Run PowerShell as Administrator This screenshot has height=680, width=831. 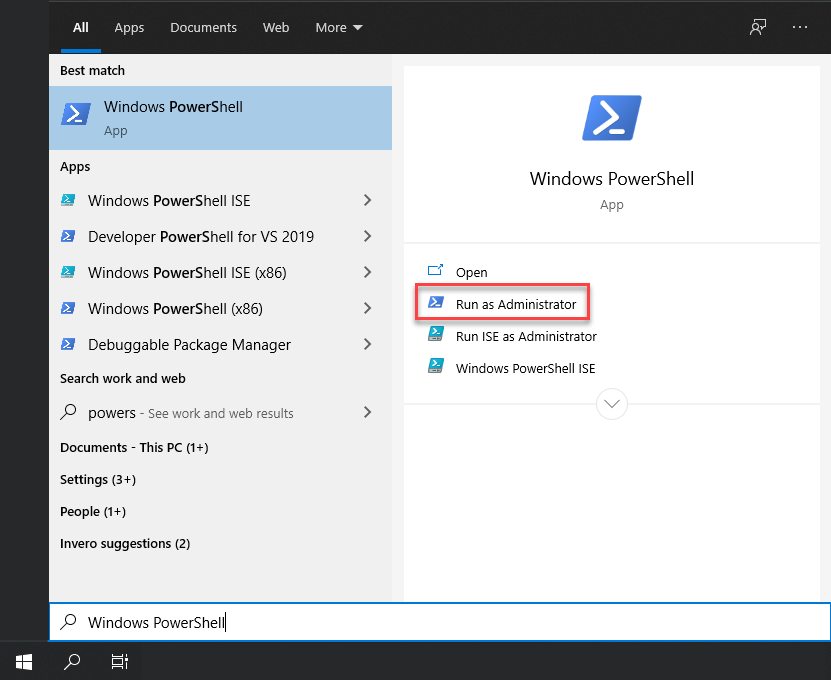coord(502,303)
